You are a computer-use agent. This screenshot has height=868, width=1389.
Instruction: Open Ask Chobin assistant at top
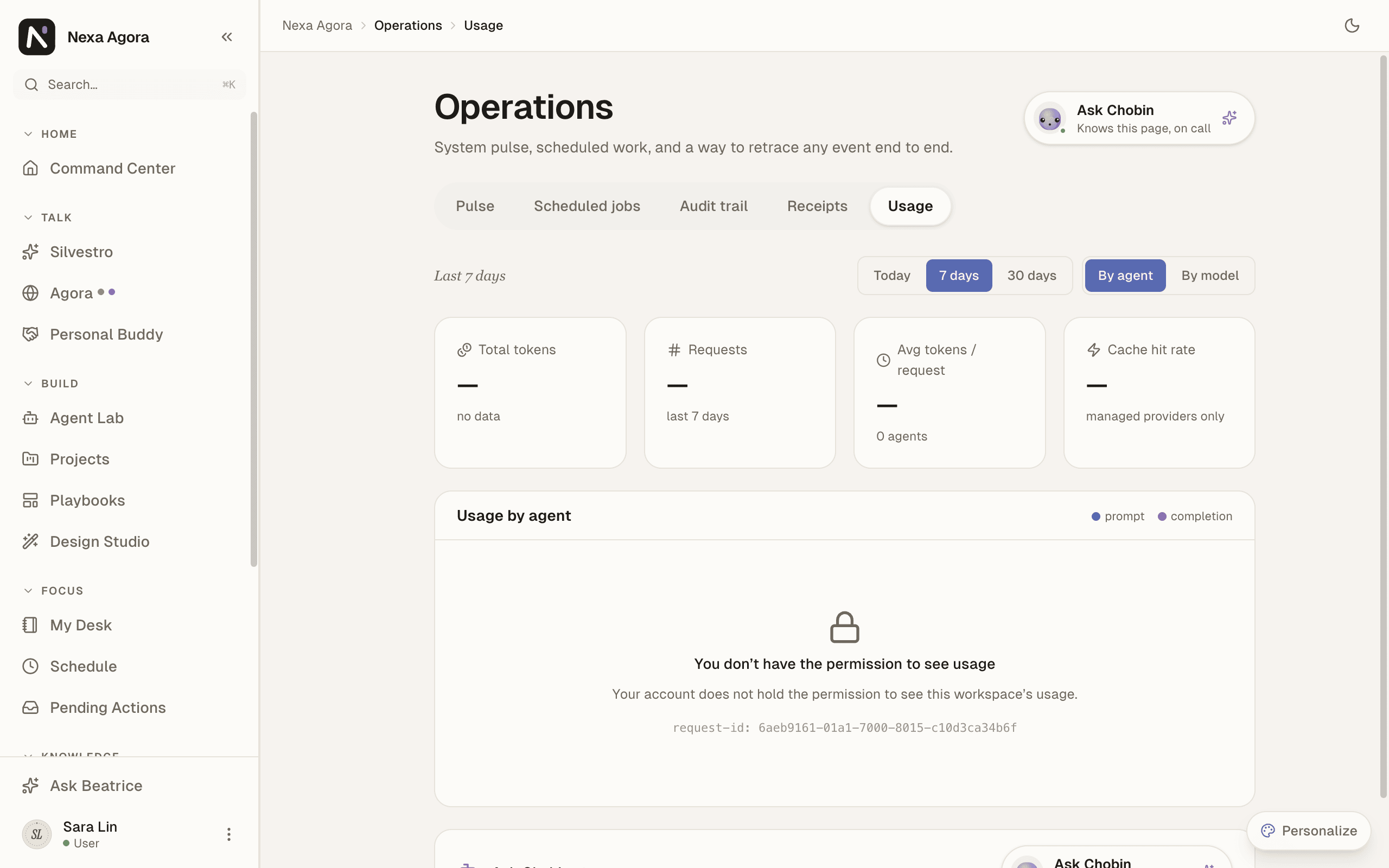pos(1139,118)
